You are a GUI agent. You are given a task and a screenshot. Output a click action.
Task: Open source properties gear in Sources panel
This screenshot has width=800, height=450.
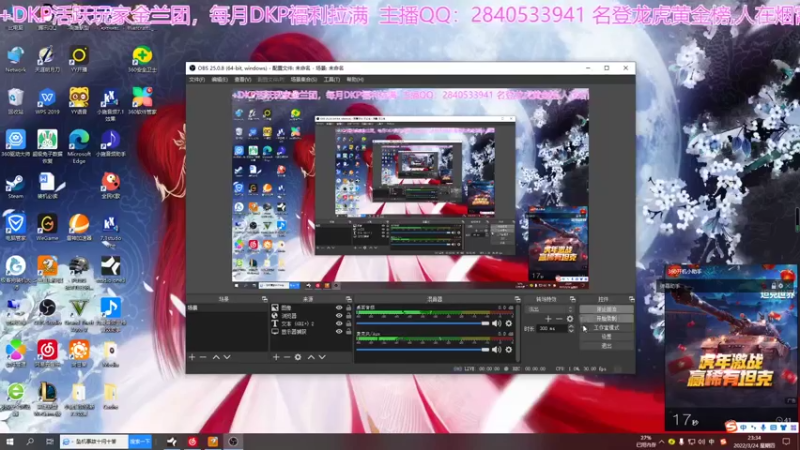[x=298, y=357]
